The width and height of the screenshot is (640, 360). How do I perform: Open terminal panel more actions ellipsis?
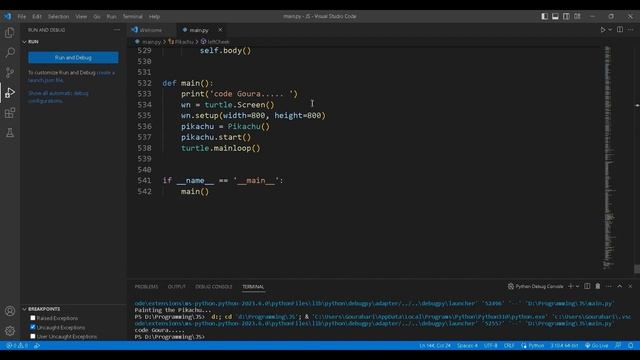coord(609,287)
